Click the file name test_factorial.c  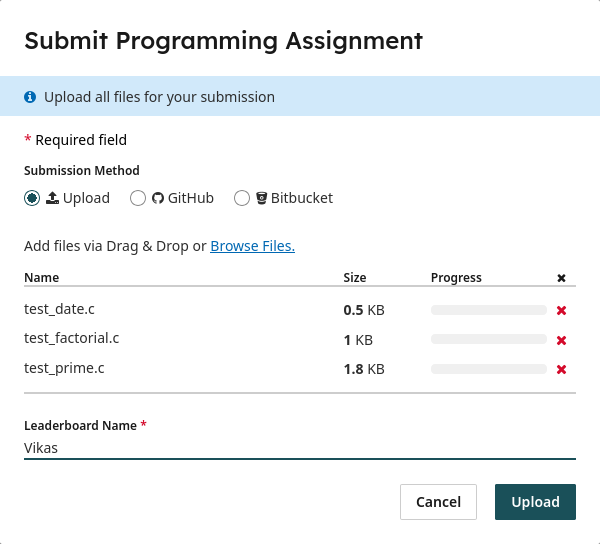tap(72, 338)
